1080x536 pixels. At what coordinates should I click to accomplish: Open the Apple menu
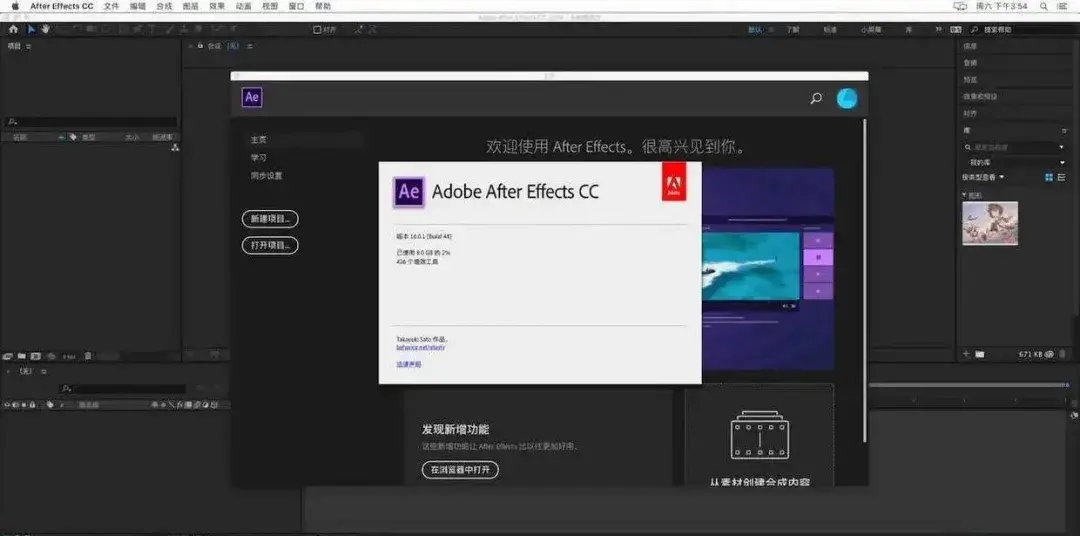15,6
